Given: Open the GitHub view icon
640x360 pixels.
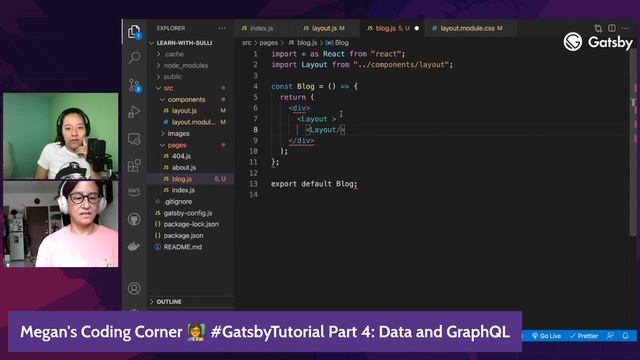Looking at the screenshot, I should point(134,219).
